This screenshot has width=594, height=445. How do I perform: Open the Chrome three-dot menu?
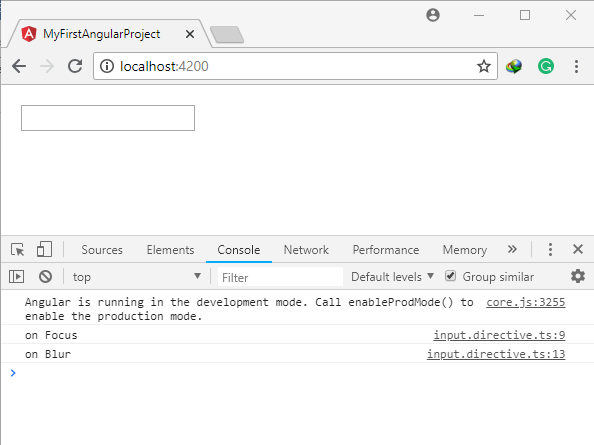click(576, 66)
